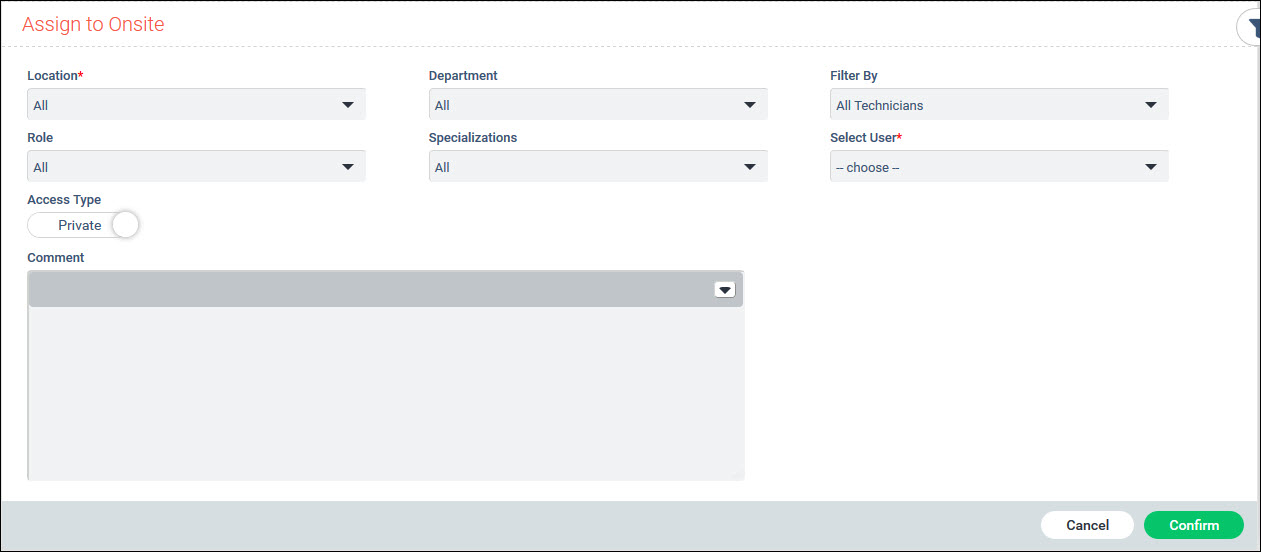Open the Location dropdown
Image resolution: width=1261 pixels, height=552 pixels.
(x=196, y=105)
